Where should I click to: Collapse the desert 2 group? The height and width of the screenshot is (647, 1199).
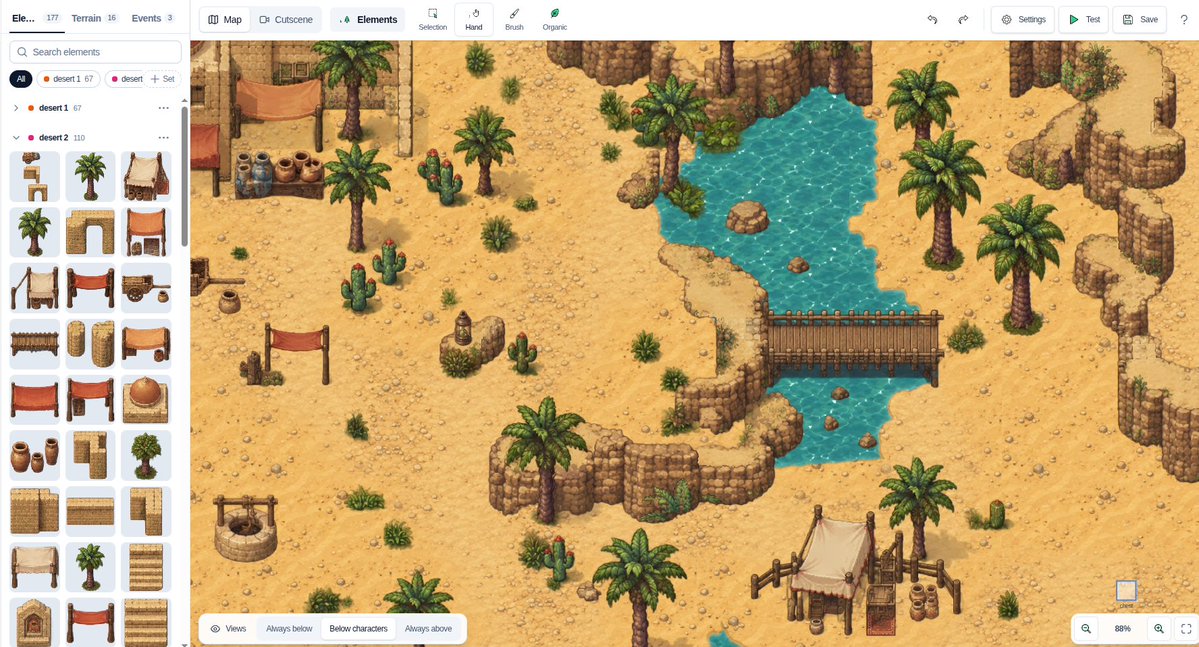(x=16, y=138)
